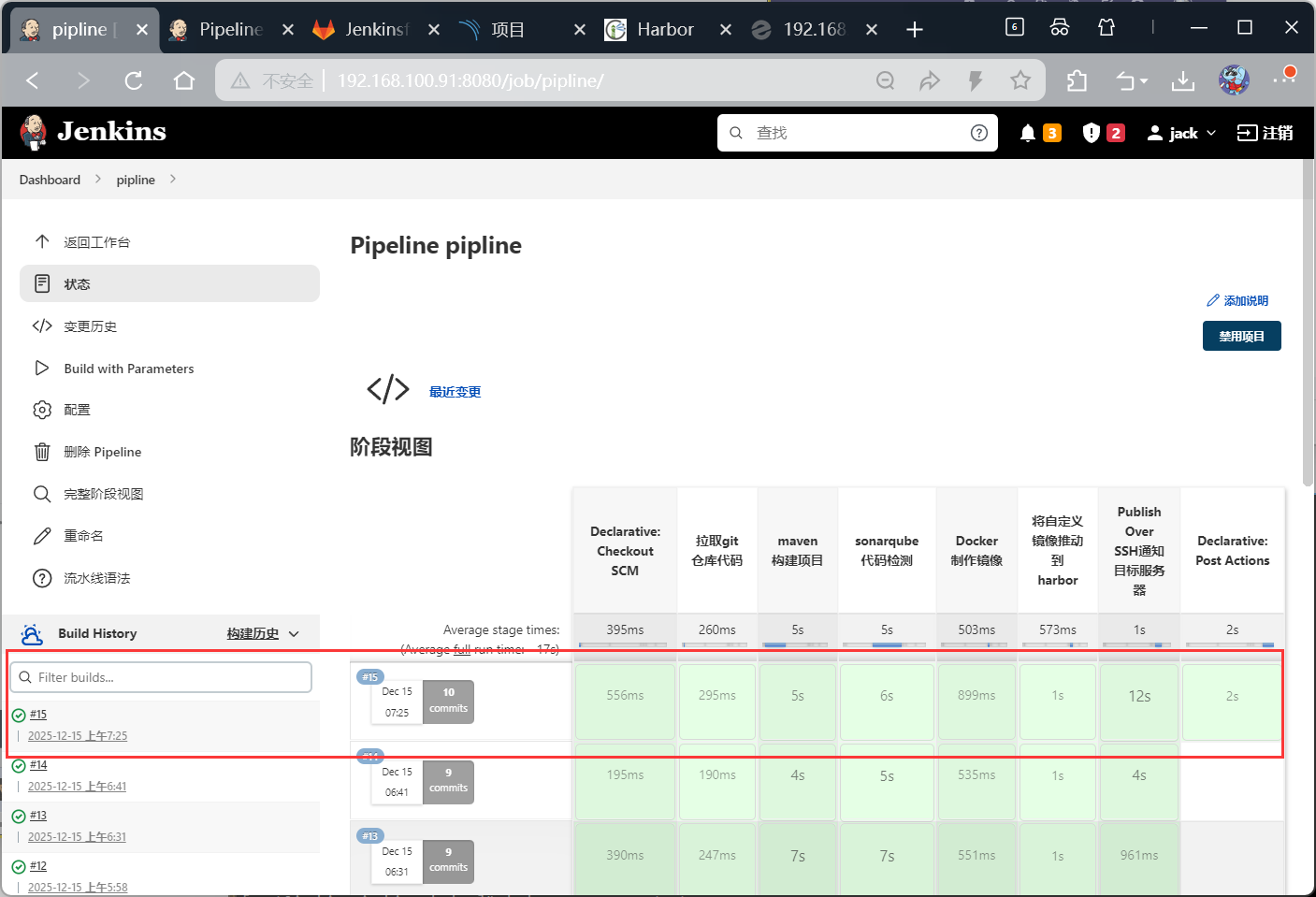Switch to the Pipeline browser tab

pos(230,30)
